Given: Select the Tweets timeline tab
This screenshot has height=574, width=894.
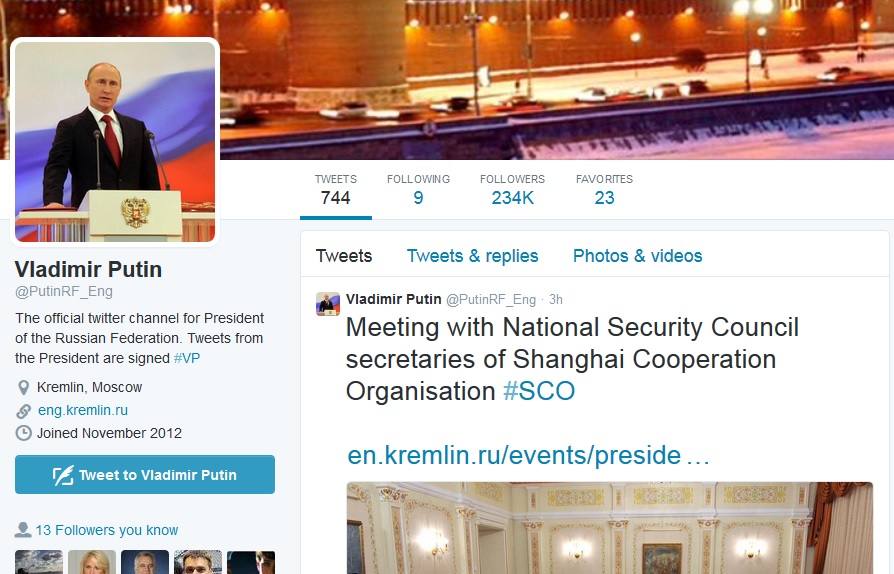Looking at the screenshot, I should coord(344,256).
